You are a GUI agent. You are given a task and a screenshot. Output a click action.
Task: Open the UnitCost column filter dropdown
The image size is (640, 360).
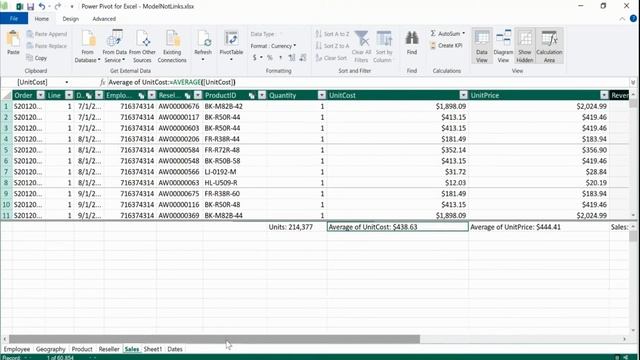click(x=463, y=95)
